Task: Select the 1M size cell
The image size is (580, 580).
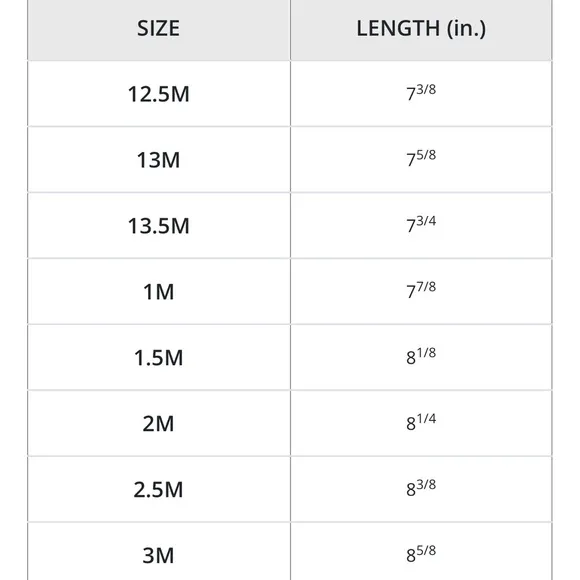Action: click(159, 291)
